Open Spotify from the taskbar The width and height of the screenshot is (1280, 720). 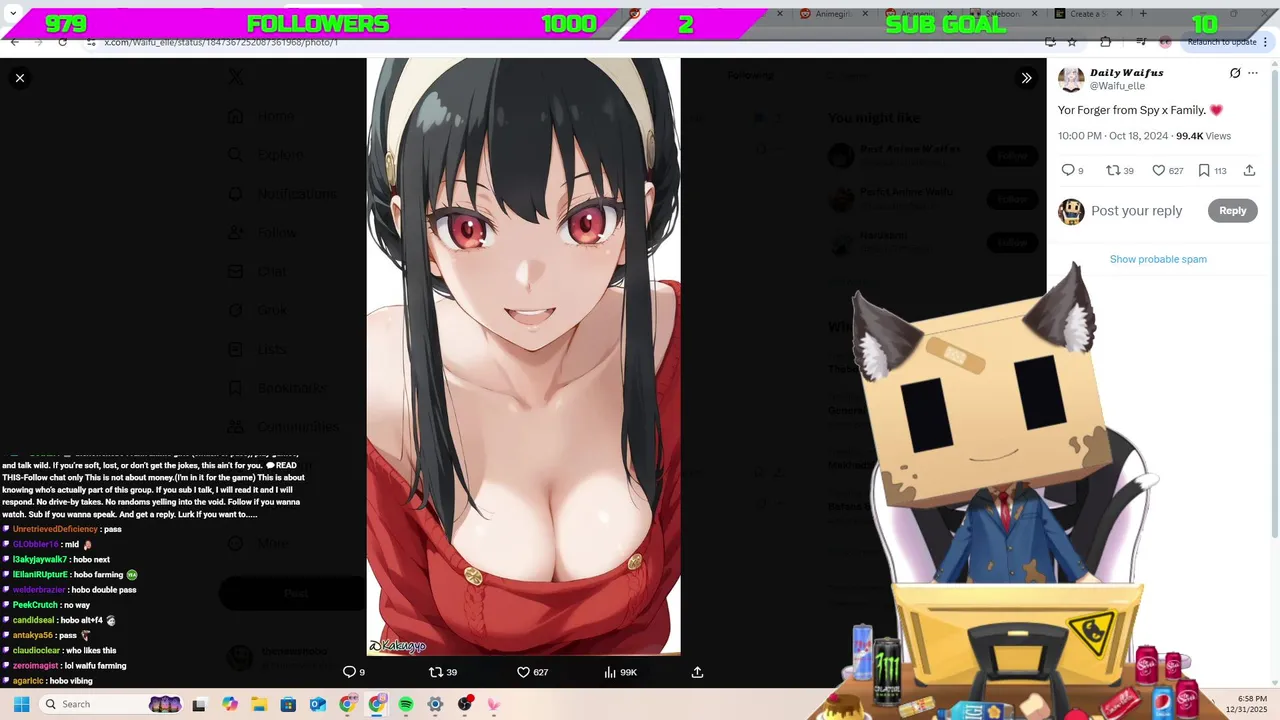[x=406, y=704]
